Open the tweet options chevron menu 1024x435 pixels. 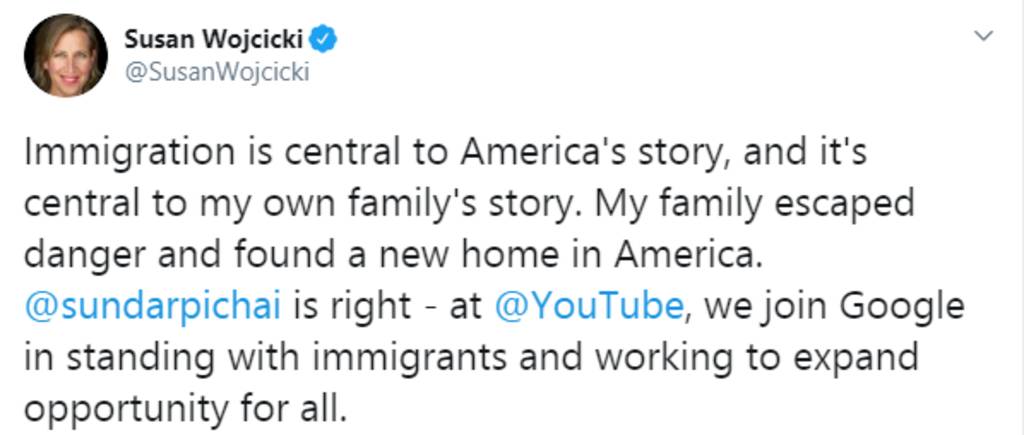pyautogui.click(x=984, y=37)
